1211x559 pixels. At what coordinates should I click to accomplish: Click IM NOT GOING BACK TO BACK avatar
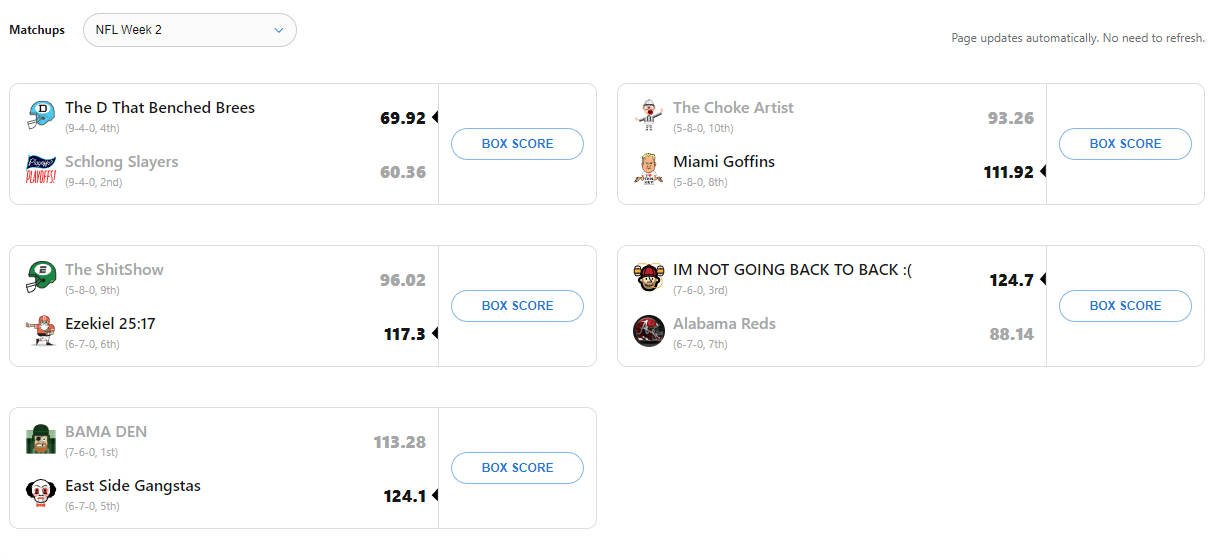point(649,278)
